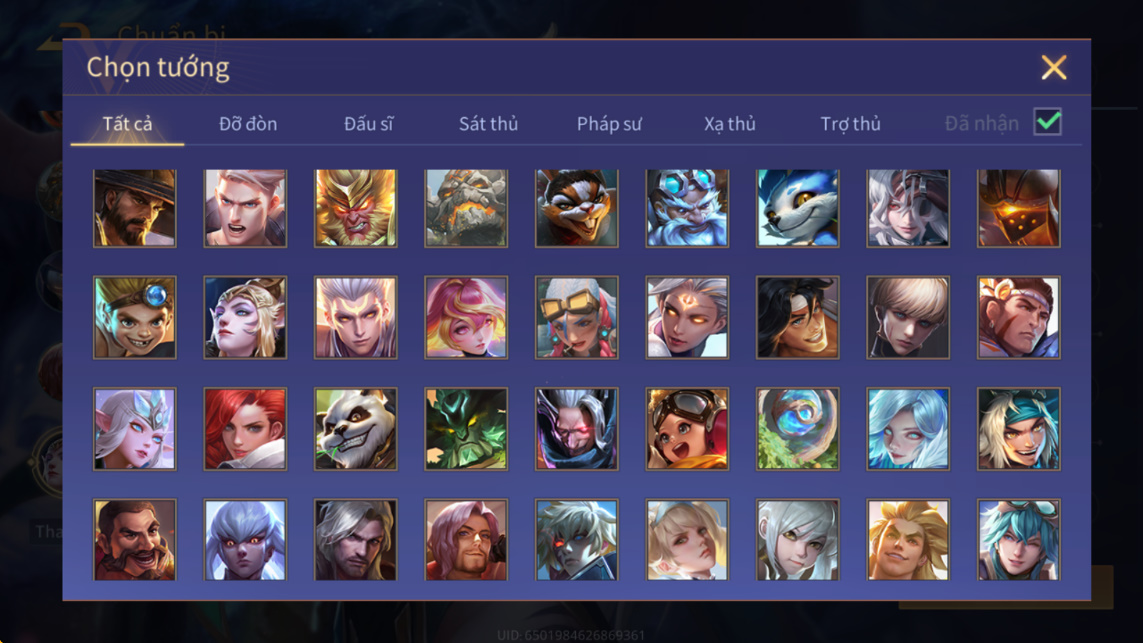Image resolution: width=1143 pixels, height=643 pixels.
Task: Select the blue-bearded dwarf with goggles portrait
Action: click(687, 209)
